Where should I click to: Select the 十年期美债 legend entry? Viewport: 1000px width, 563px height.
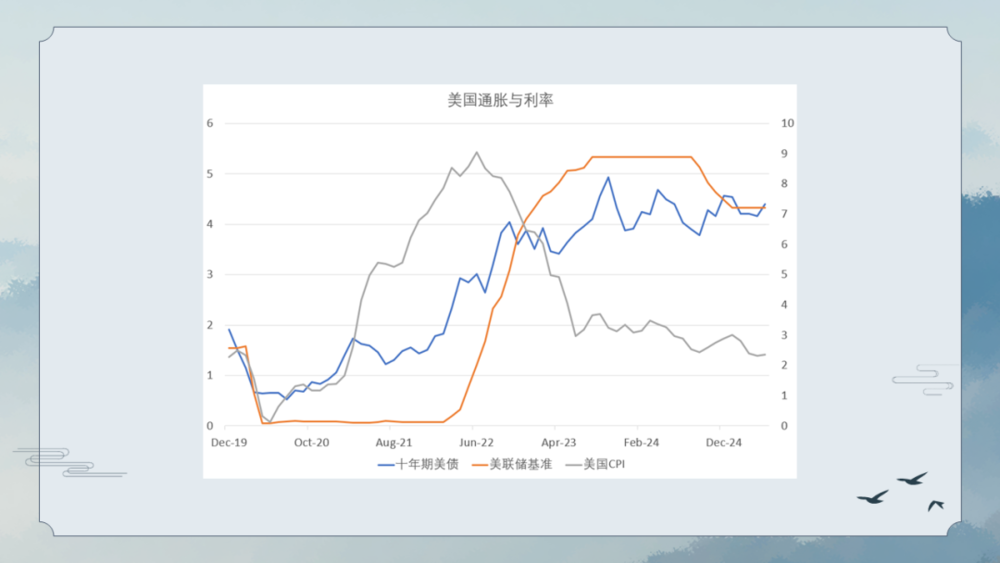tap(427, 464)
